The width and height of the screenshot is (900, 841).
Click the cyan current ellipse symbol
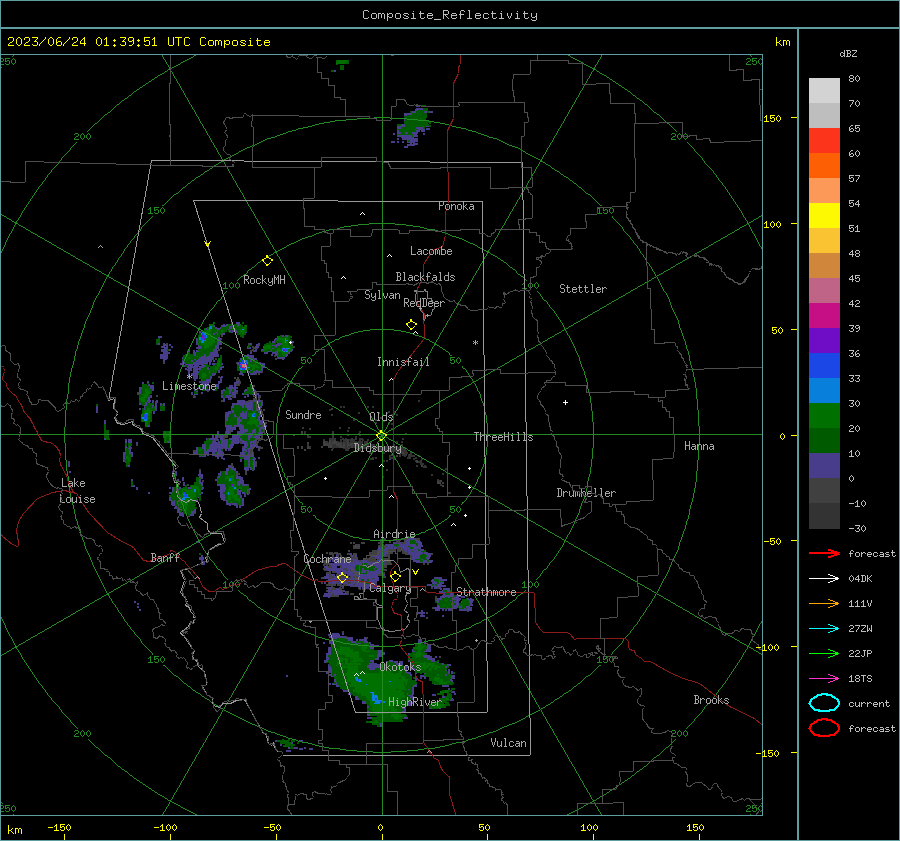pyautogui.click(x=824, y=703)
